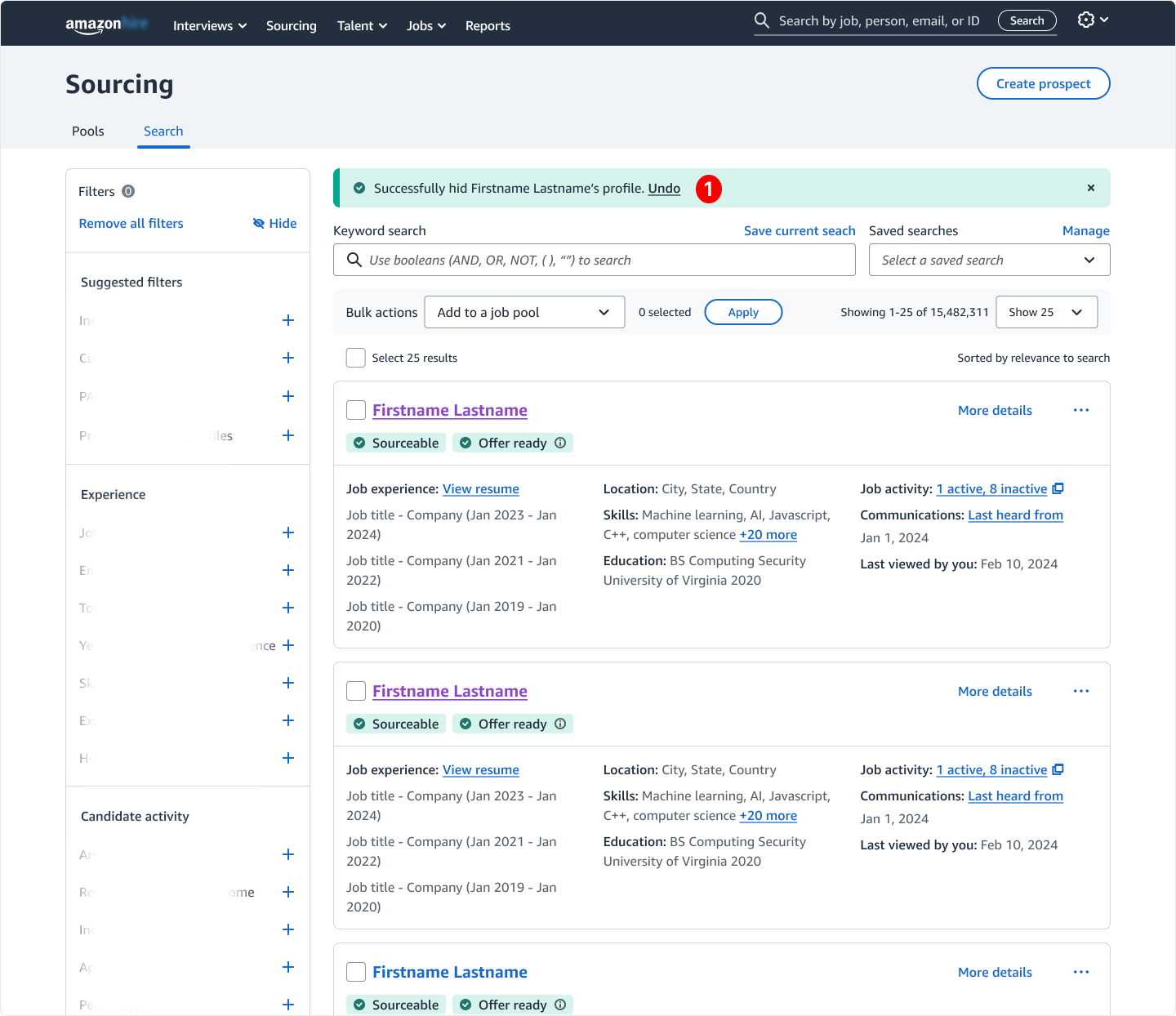Hide the Filters panel via eye icon

coord(274,223)
